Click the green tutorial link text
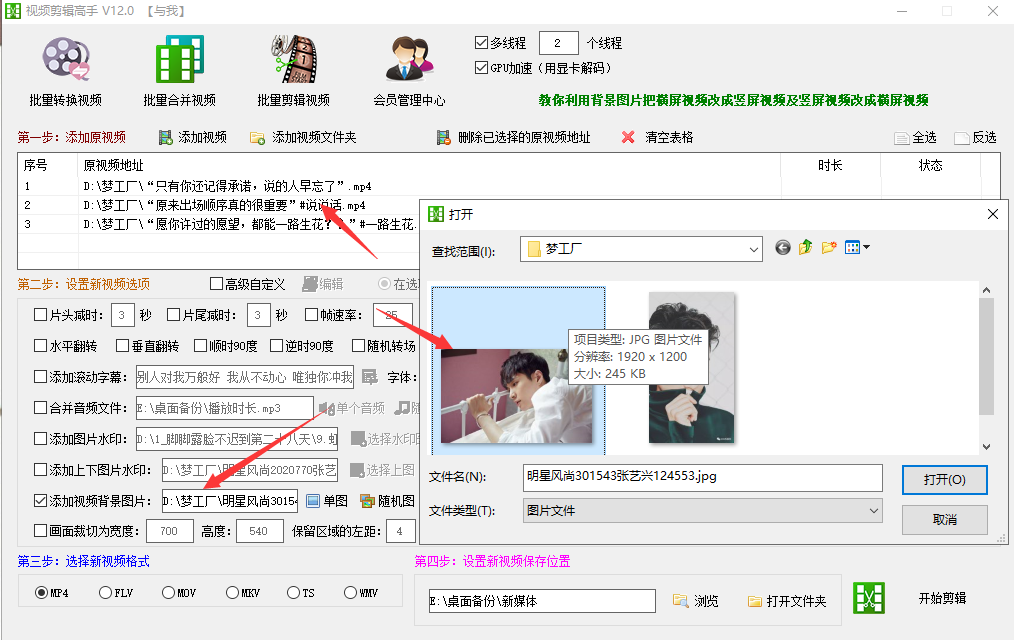Viewport: 1014px width, 640px height. [x=733, y=100]
